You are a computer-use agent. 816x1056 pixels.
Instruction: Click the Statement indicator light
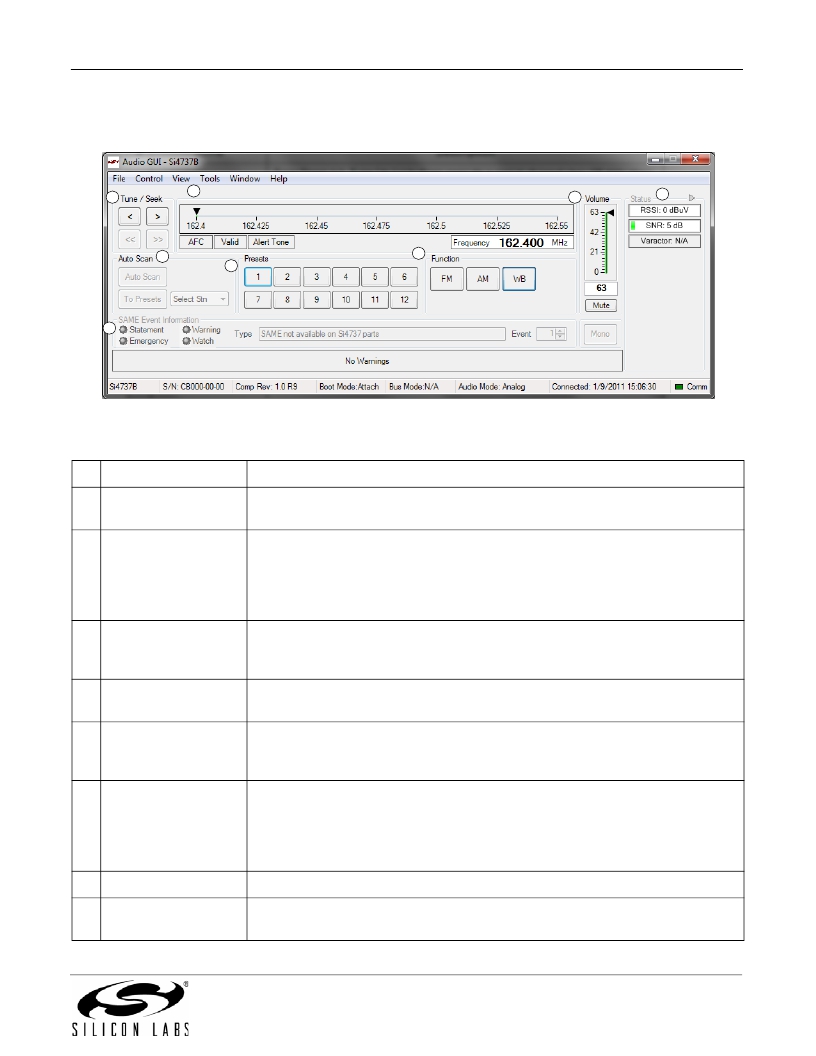123,330
